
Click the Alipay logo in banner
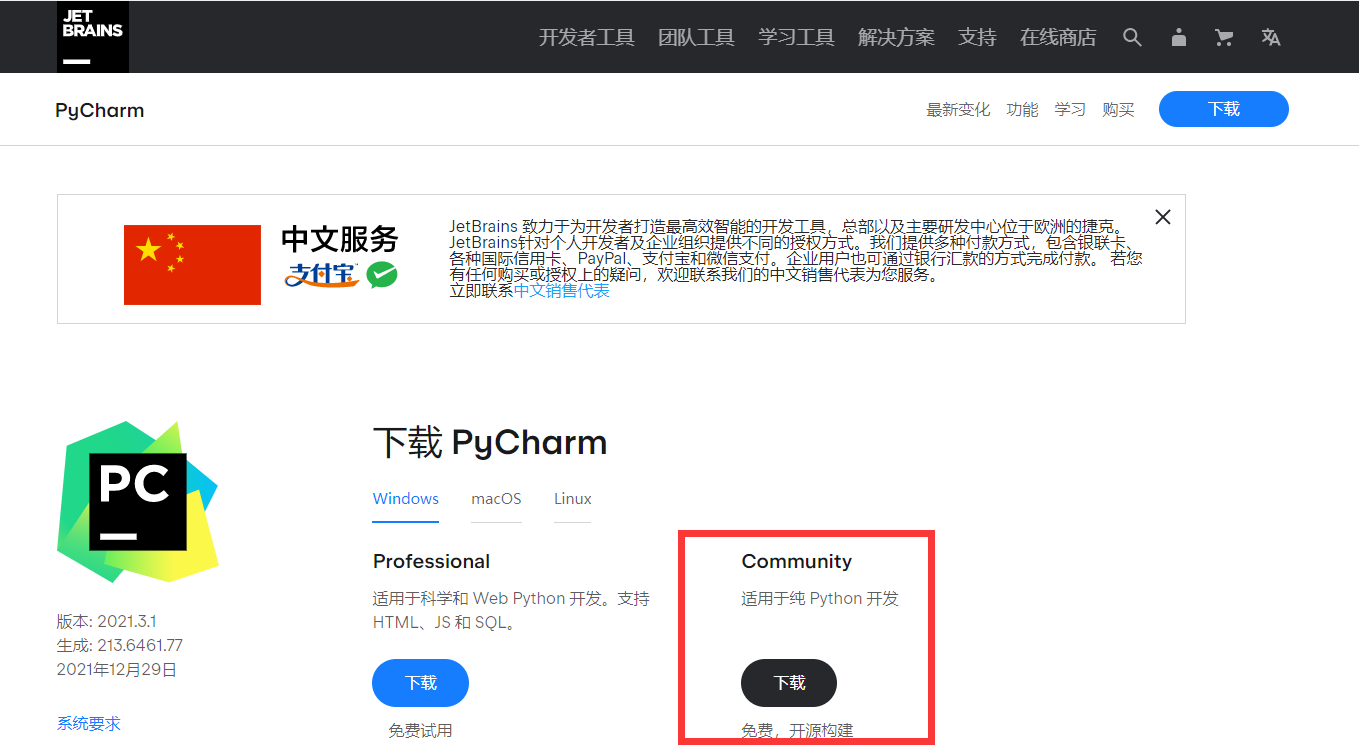click(x=322, y=274)
